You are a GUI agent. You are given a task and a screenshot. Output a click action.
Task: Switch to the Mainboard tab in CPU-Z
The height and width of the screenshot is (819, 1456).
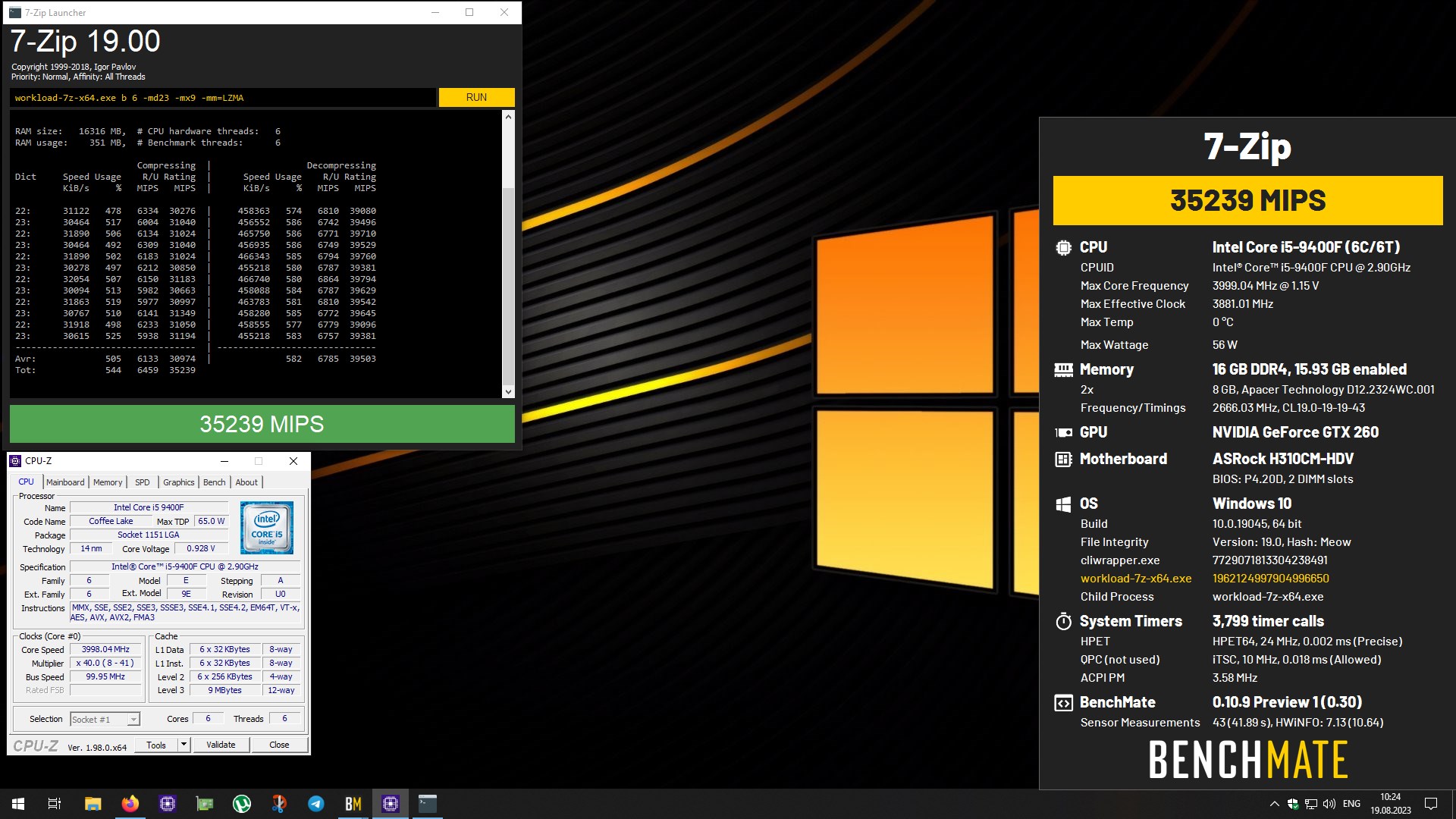pyautogui.click(x=65, y=482)
